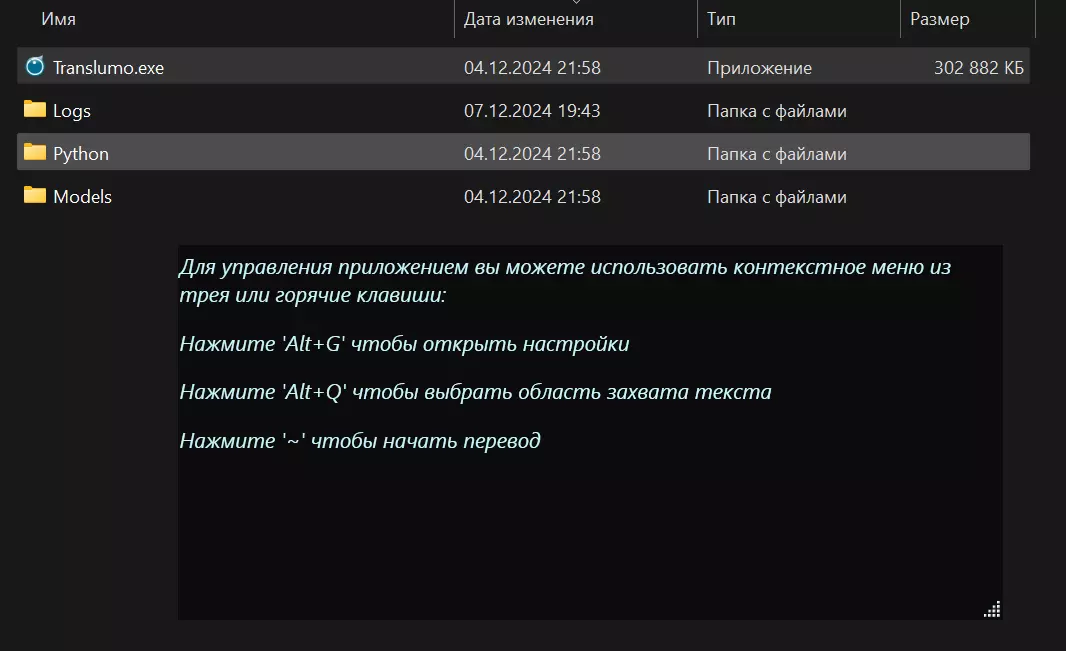The image size is (1066, 651).
Task: Click the 'Alt+Q' capture area hint line
Action: click(x=475, y=392)
